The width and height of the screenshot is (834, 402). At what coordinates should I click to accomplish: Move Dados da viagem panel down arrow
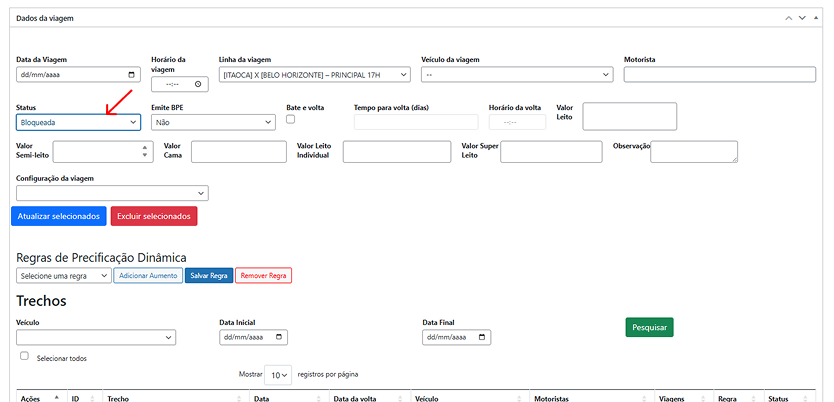tap(802, 18)
